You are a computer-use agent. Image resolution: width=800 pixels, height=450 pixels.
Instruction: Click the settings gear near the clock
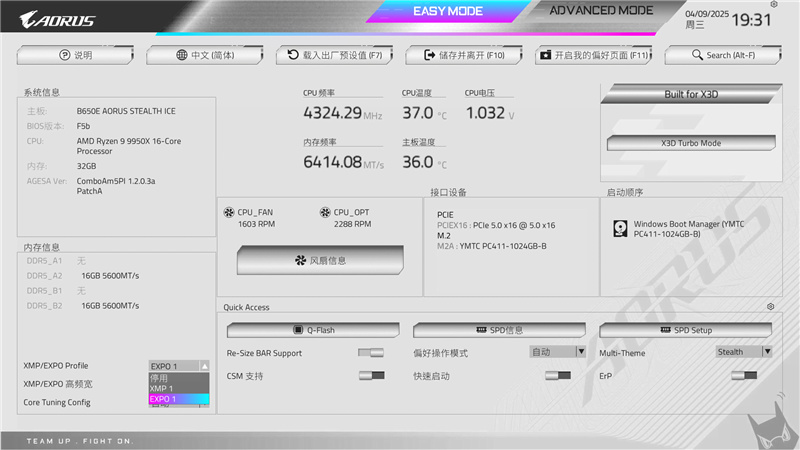(x=774, y=4)
